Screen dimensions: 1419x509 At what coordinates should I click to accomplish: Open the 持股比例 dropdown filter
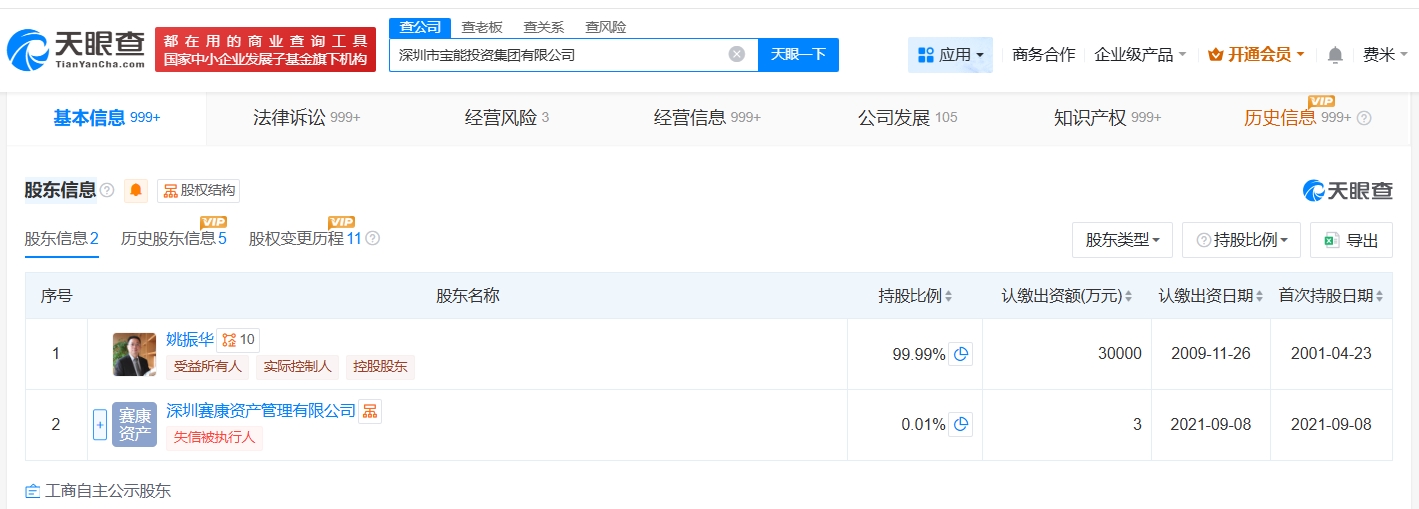point(1241,240)
